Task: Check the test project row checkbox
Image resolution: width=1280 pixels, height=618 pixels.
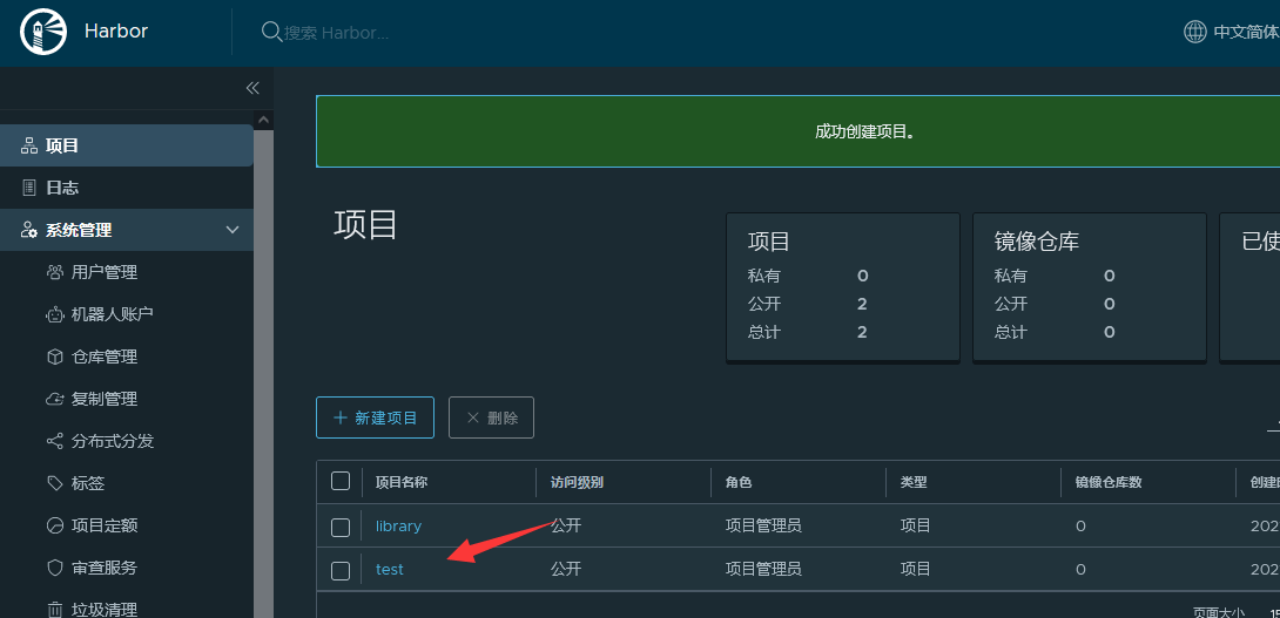Action: pyautogui.click(x=340, y=570)
